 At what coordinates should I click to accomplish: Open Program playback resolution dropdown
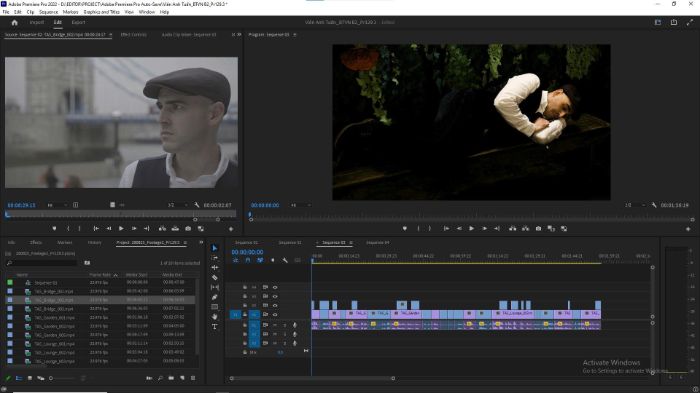[635, 205]
